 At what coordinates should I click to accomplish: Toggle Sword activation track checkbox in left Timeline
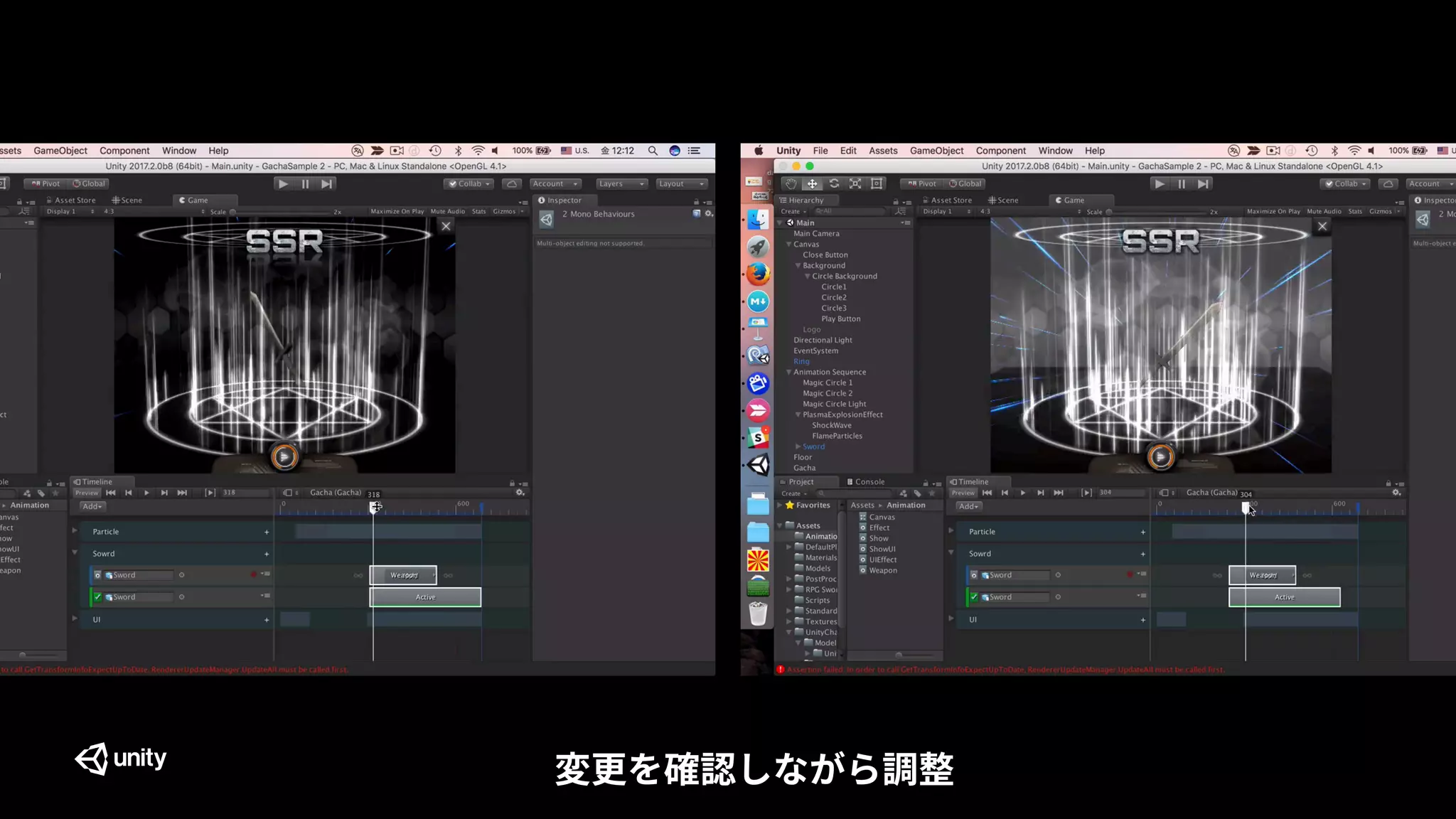pos(97,597)
